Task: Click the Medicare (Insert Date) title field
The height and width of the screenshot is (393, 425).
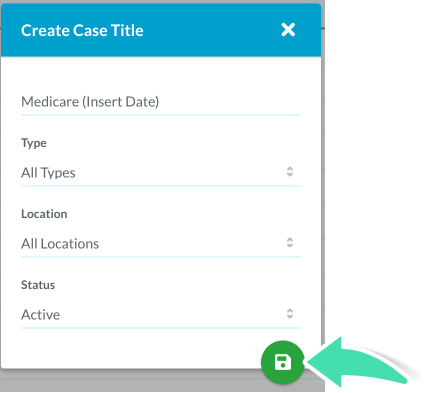Action: 161,102
